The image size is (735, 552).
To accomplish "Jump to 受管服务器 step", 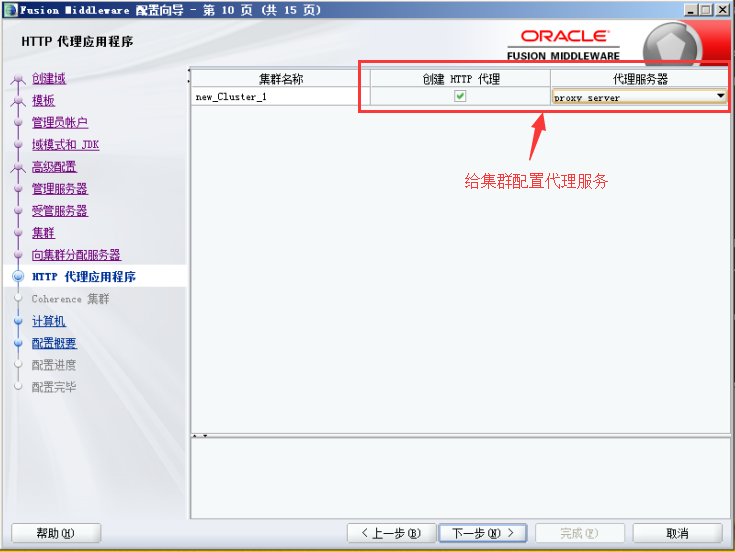I will pos(60,211).
